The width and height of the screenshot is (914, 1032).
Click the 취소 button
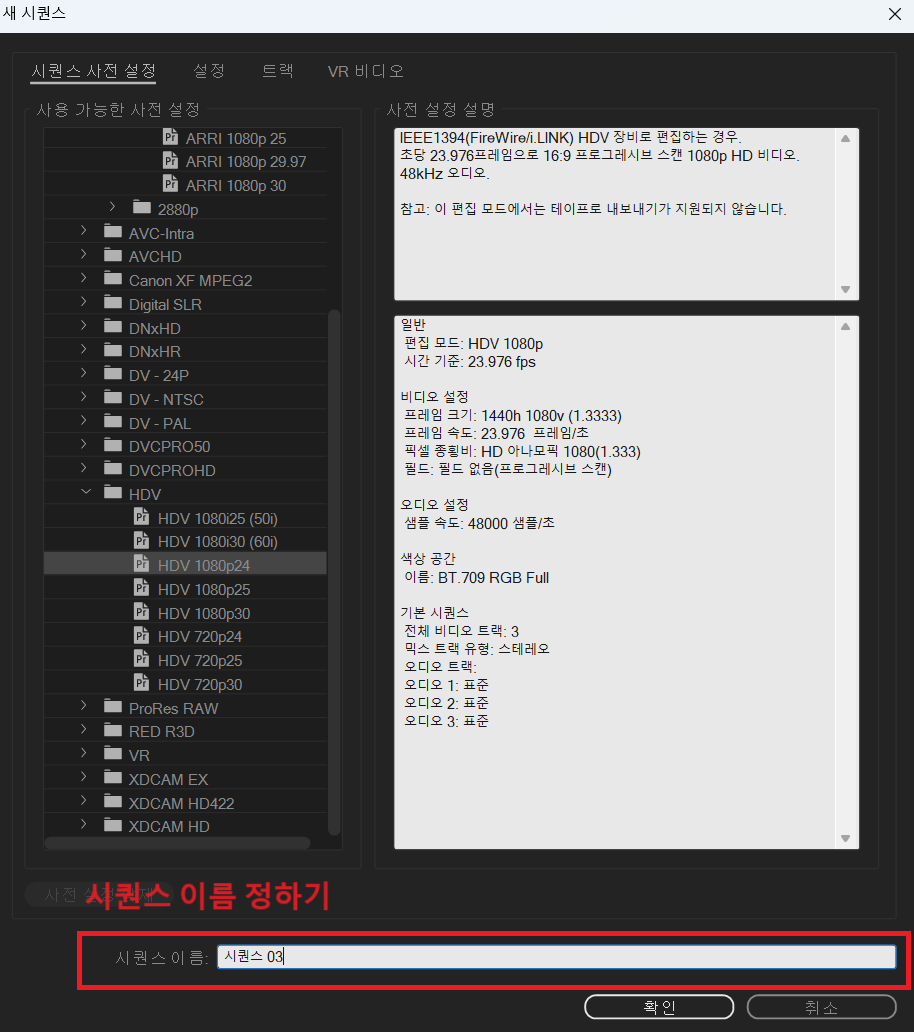821,1007
